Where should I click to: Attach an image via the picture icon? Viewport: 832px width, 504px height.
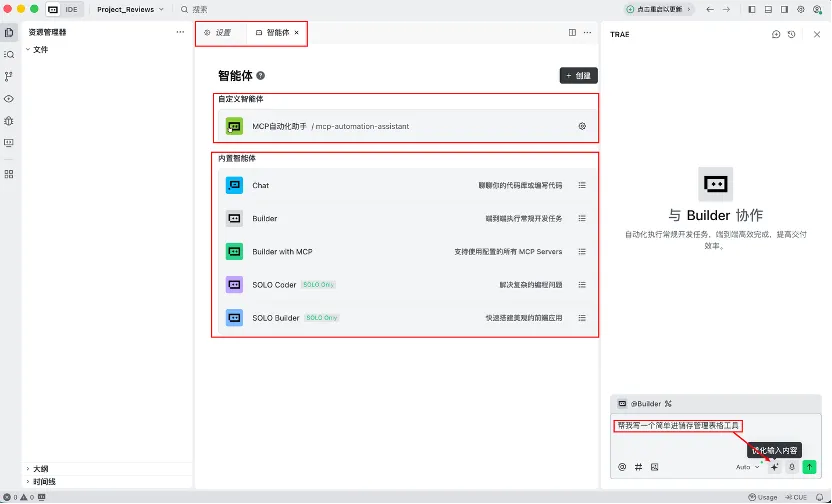point(654,467)
